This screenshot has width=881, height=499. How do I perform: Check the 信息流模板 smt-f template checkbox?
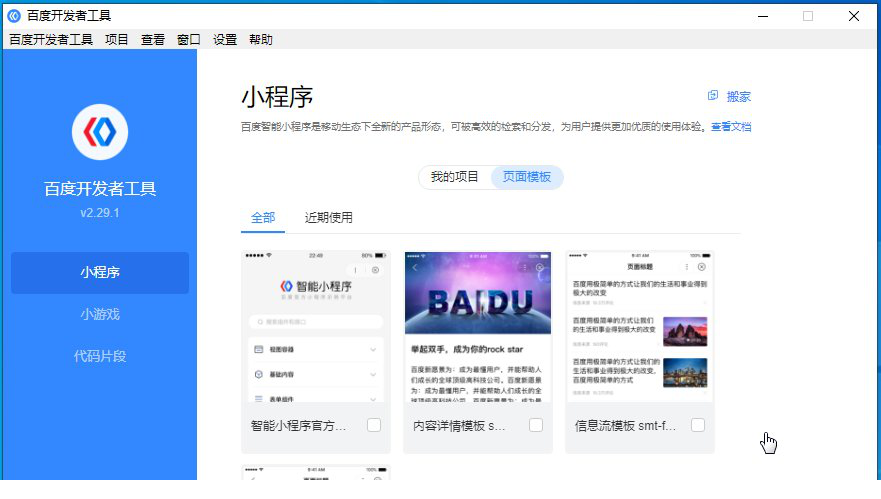tap(698, 425)
